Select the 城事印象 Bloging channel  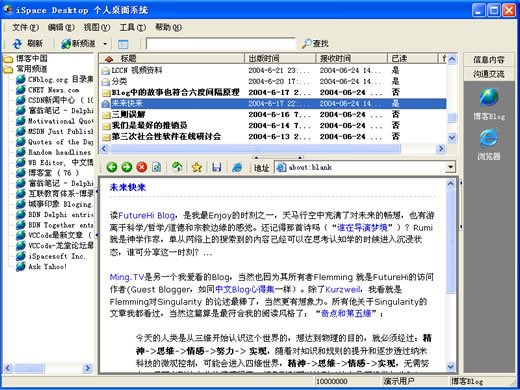[x=60, y=204]
